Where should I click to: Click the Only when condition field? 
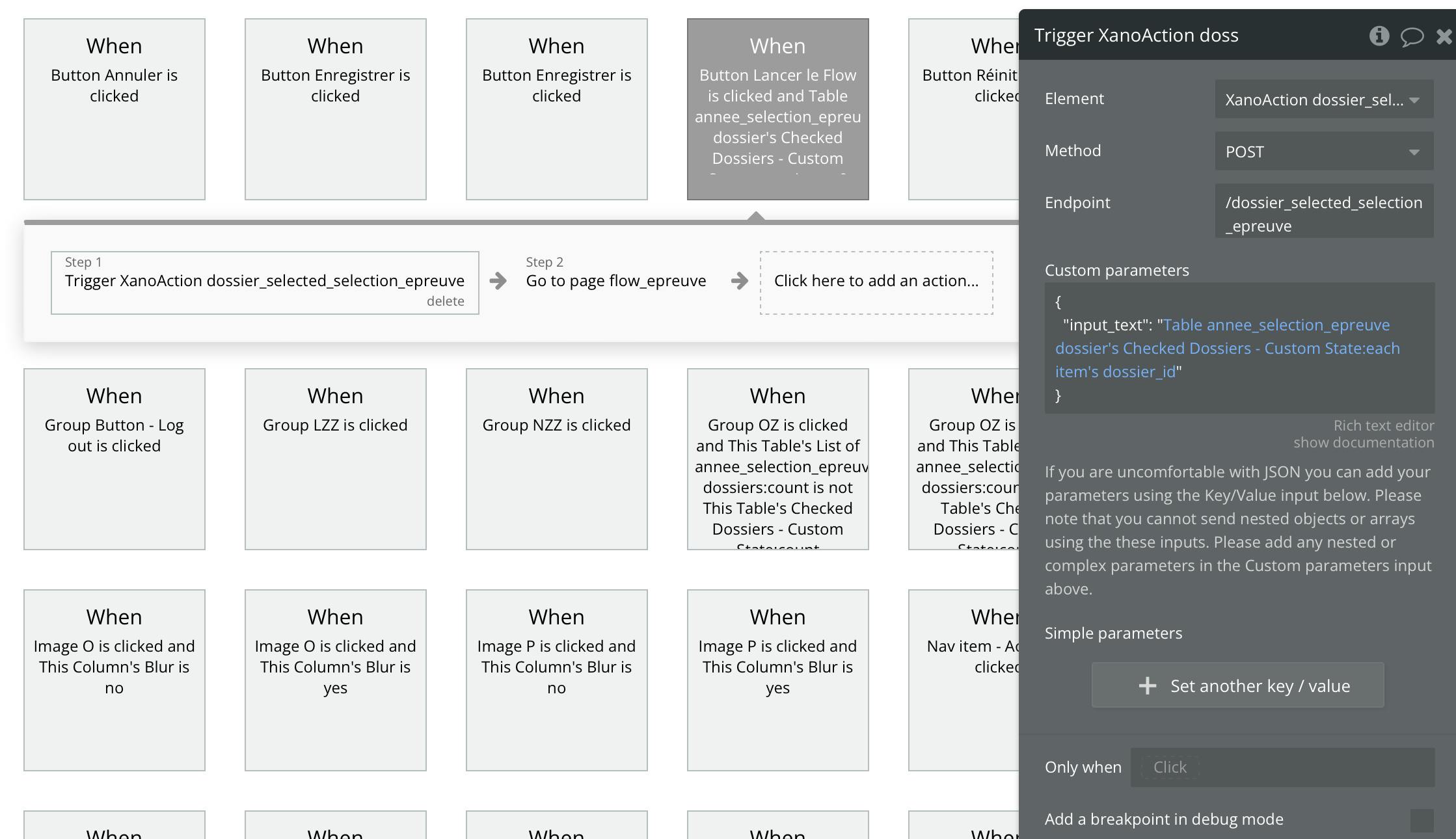[1282, 767]
